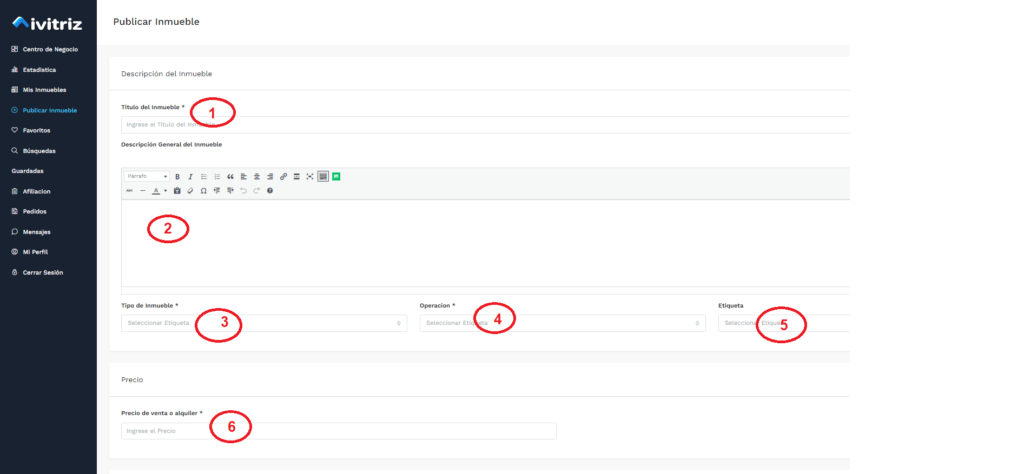The height and width of the screenshot is (474, 1024).
Task: Enable distraction-free fullscreen editor mode
Action: [x=310, y=176]
